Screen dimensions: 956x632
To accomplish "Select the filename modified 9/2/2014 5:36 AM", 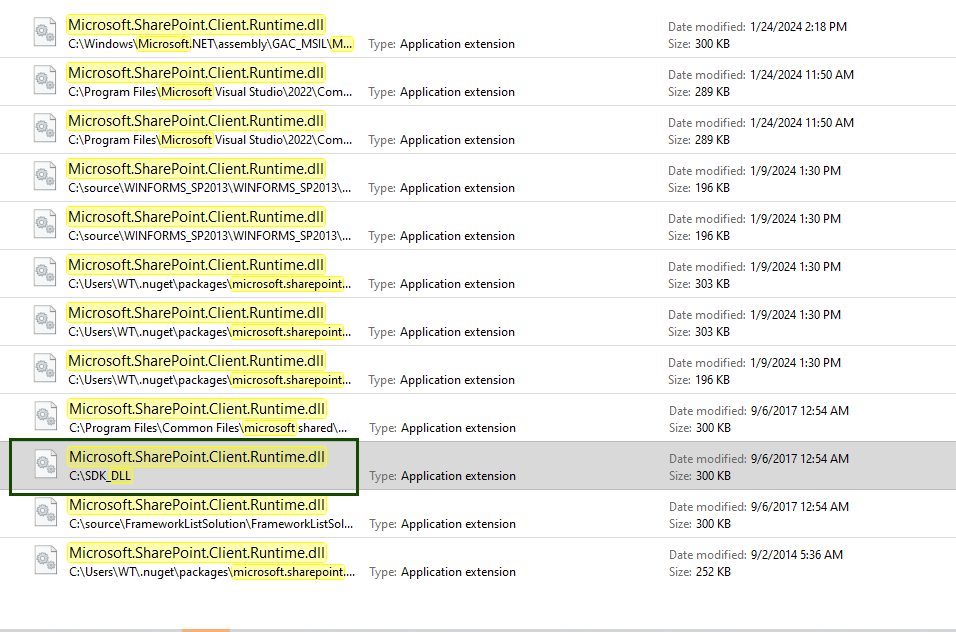I will [197, 553].
